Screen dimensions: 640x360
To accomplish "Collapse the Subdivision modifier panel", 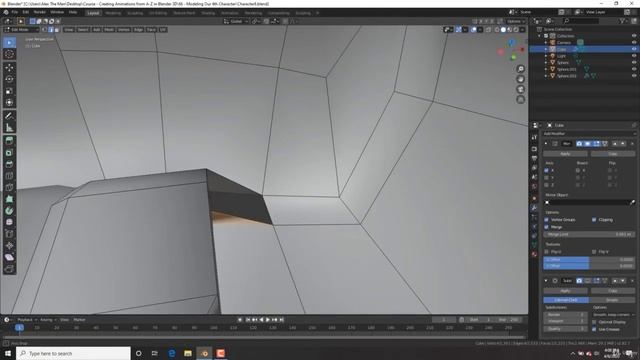I will (546, 281).
